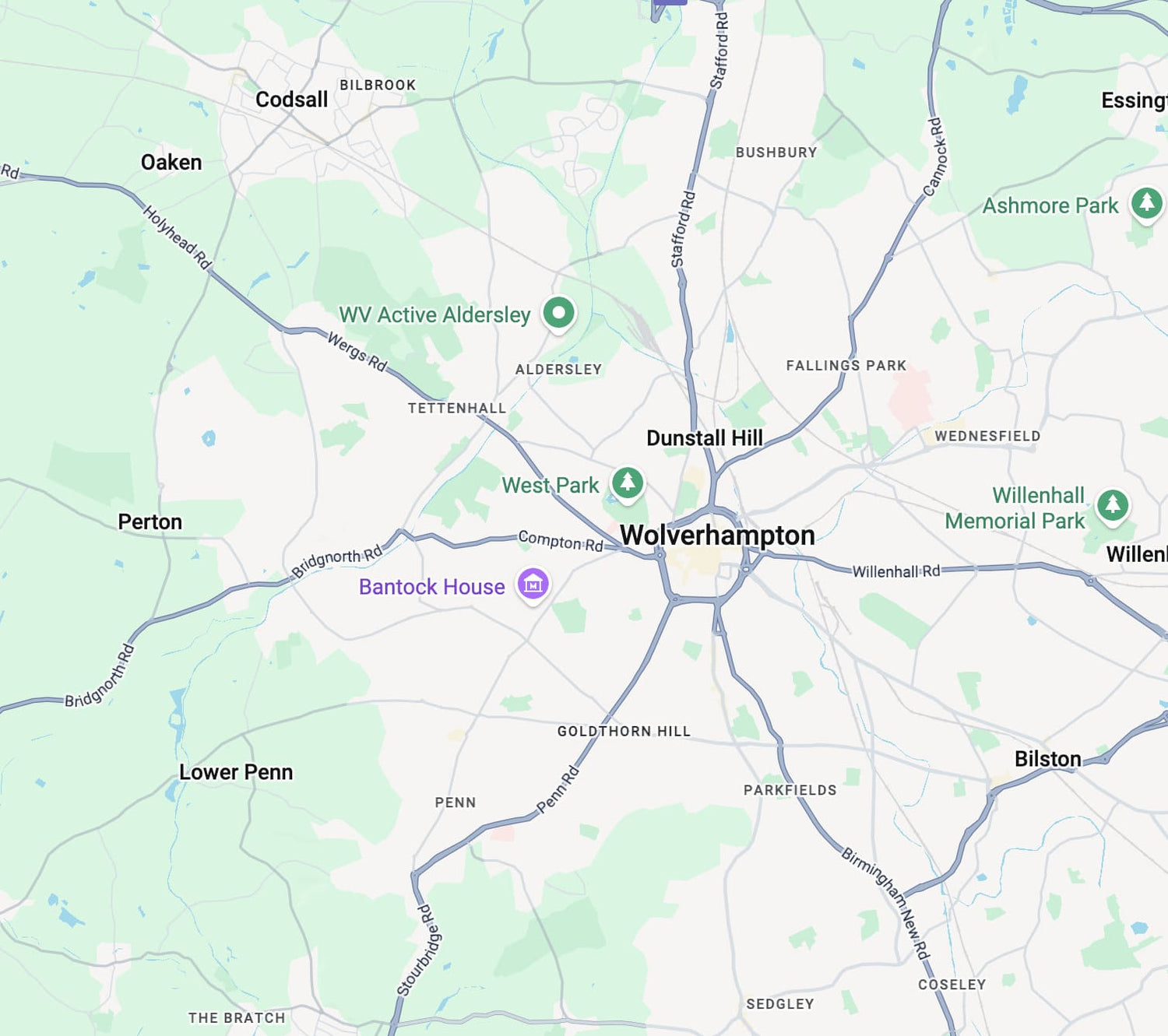Click the Oaken village label

click(171, 162)
